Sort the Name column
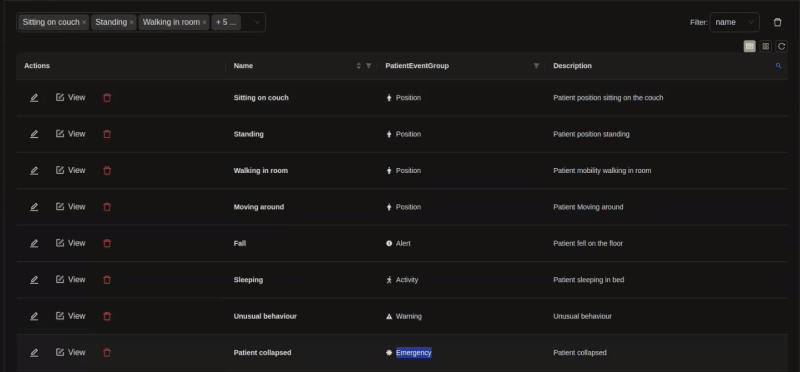This screenshot has height=372, width=800. (359, 66)
